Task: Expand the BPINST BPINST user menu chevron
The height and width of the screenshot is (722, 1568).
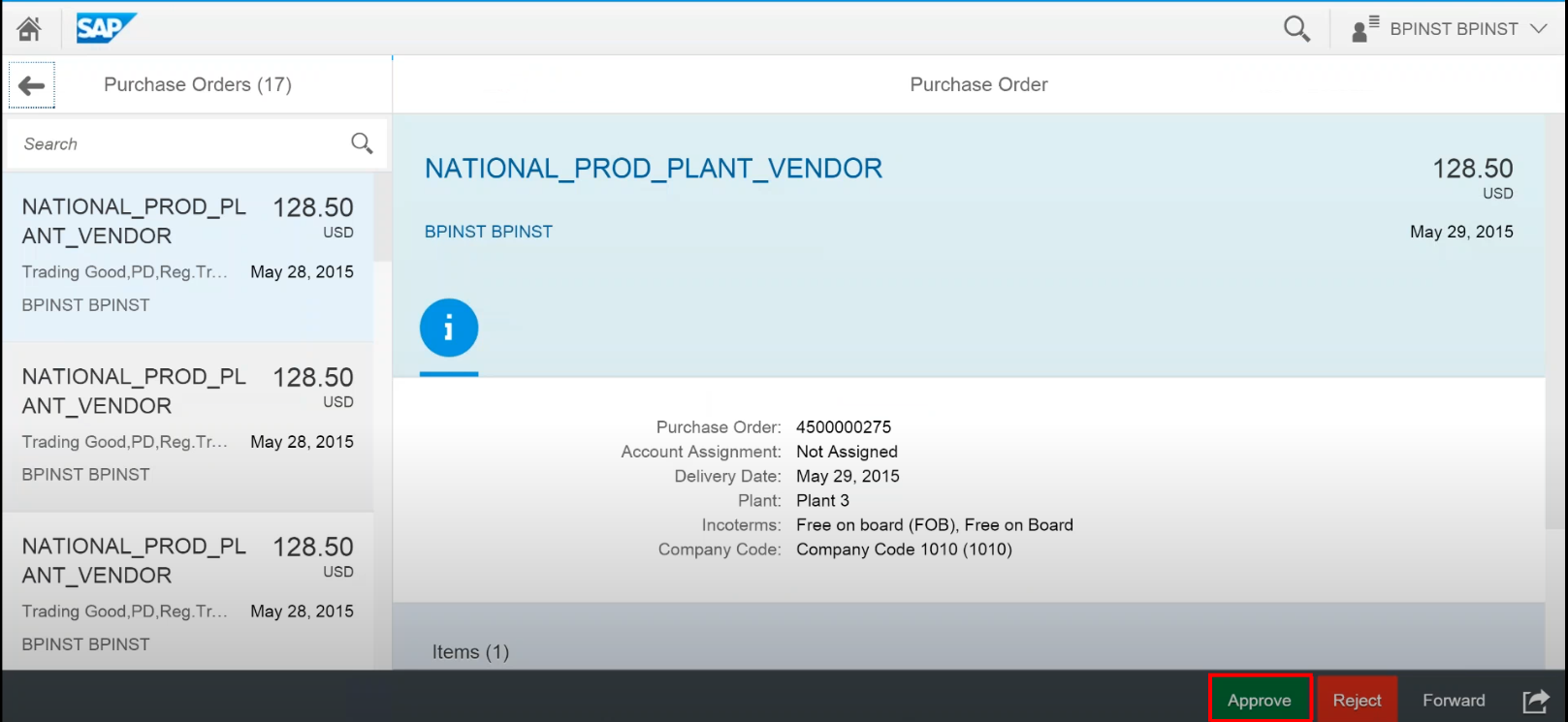Action: pos(1539,29)
